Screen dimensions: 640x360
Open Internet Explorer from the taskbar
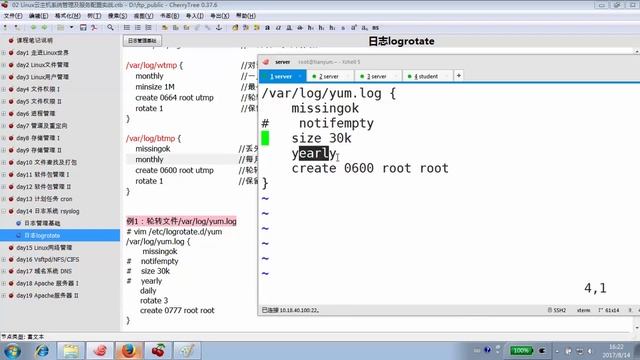pos(42,351)
